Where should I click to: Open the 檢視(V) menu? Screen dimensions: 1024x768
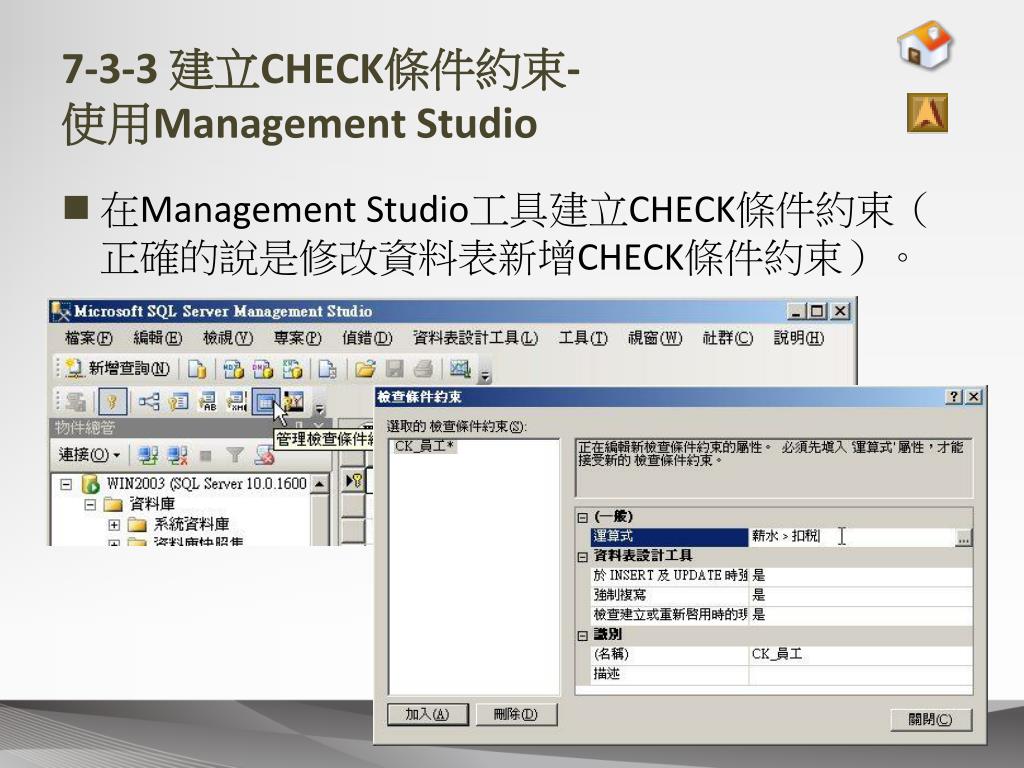(x=228, y=338)
